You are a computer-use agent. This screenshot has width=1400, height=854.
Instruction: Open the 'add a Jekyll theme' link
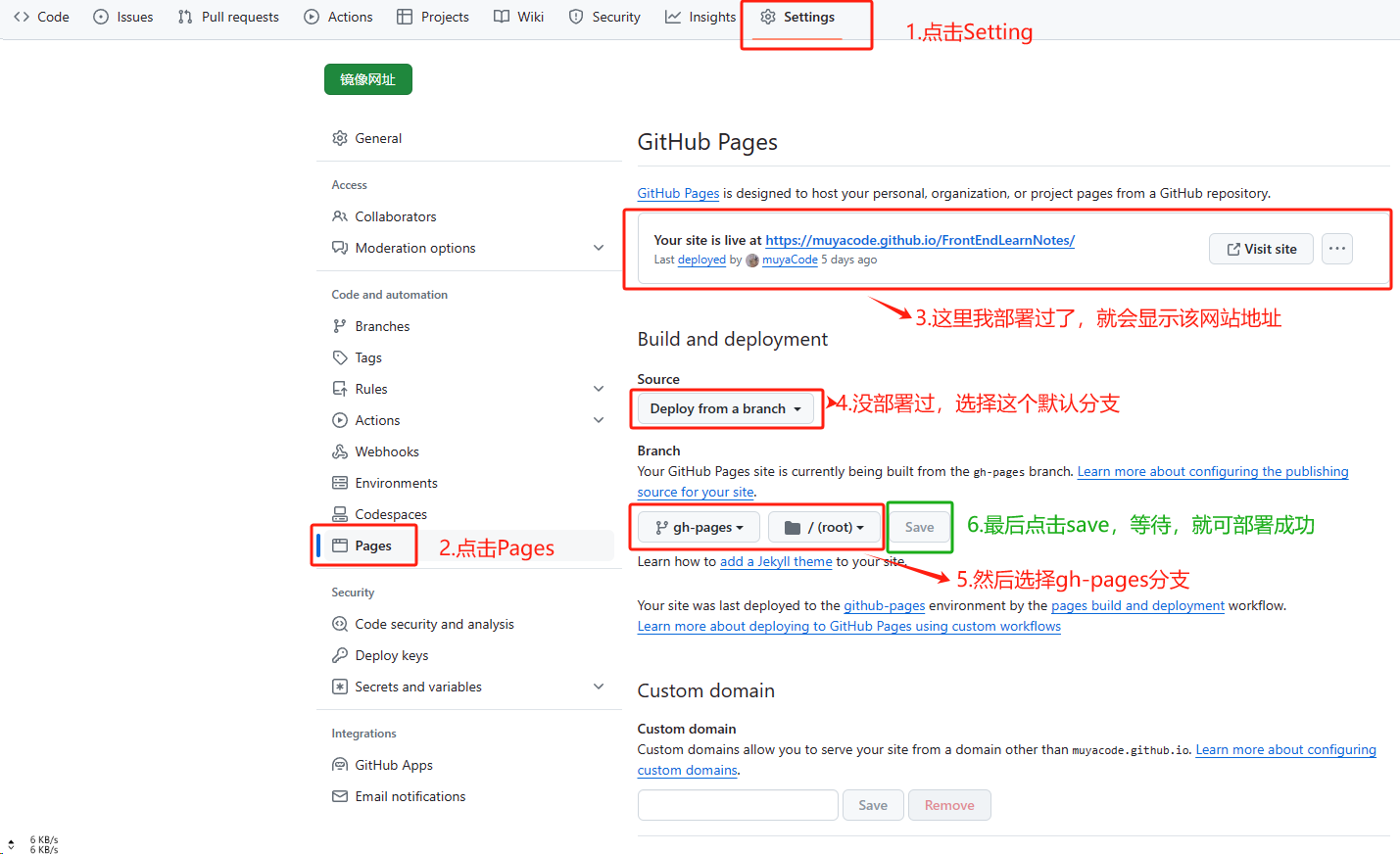[x=776, y=561]
